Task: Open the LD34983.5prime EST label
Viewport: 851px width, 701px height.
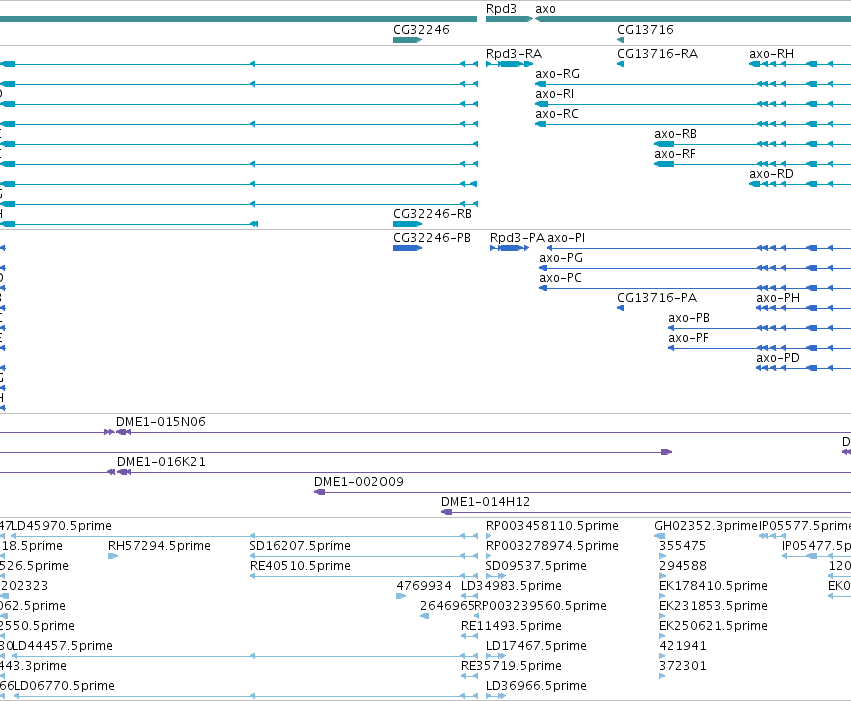Action: coord(511,586)
